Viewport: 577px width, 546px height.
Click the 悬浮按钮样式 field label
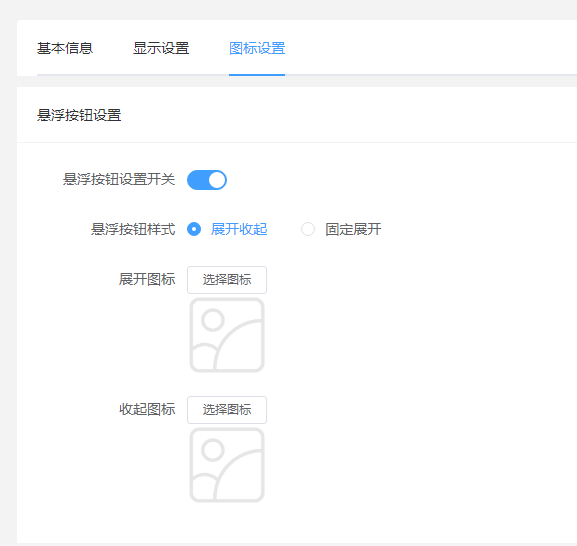point(133,229)
